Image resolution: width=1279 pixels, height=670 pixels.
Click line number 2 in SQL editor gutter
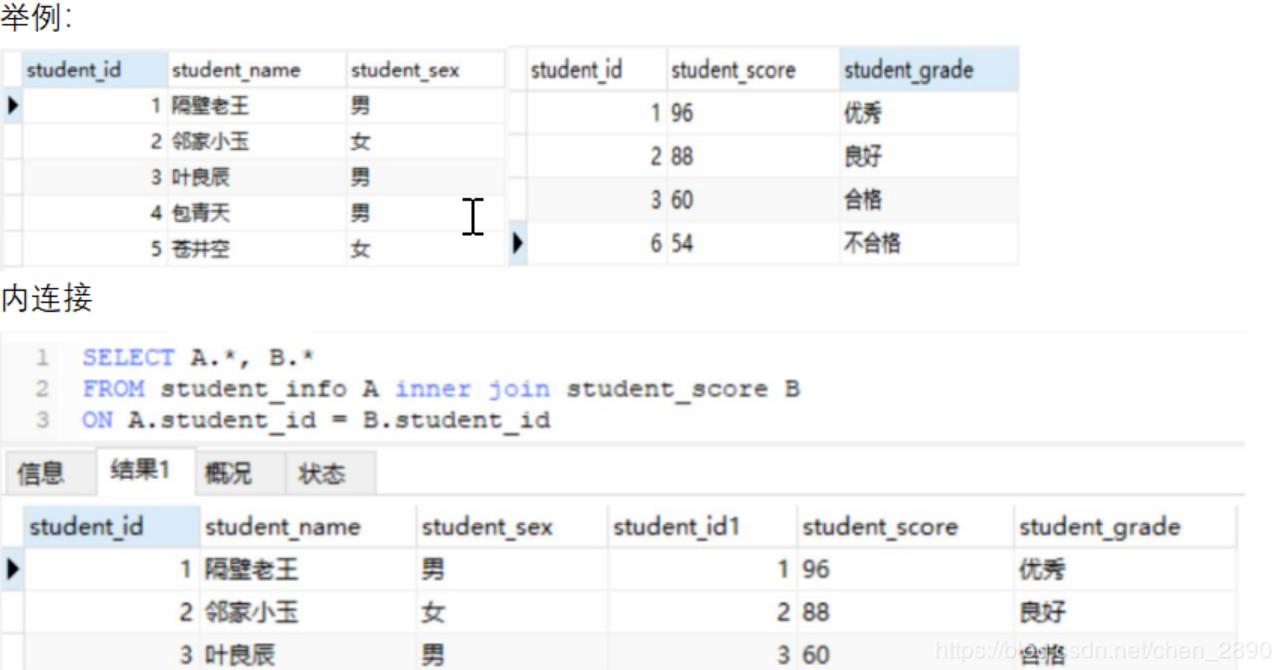tap(42, 388)
